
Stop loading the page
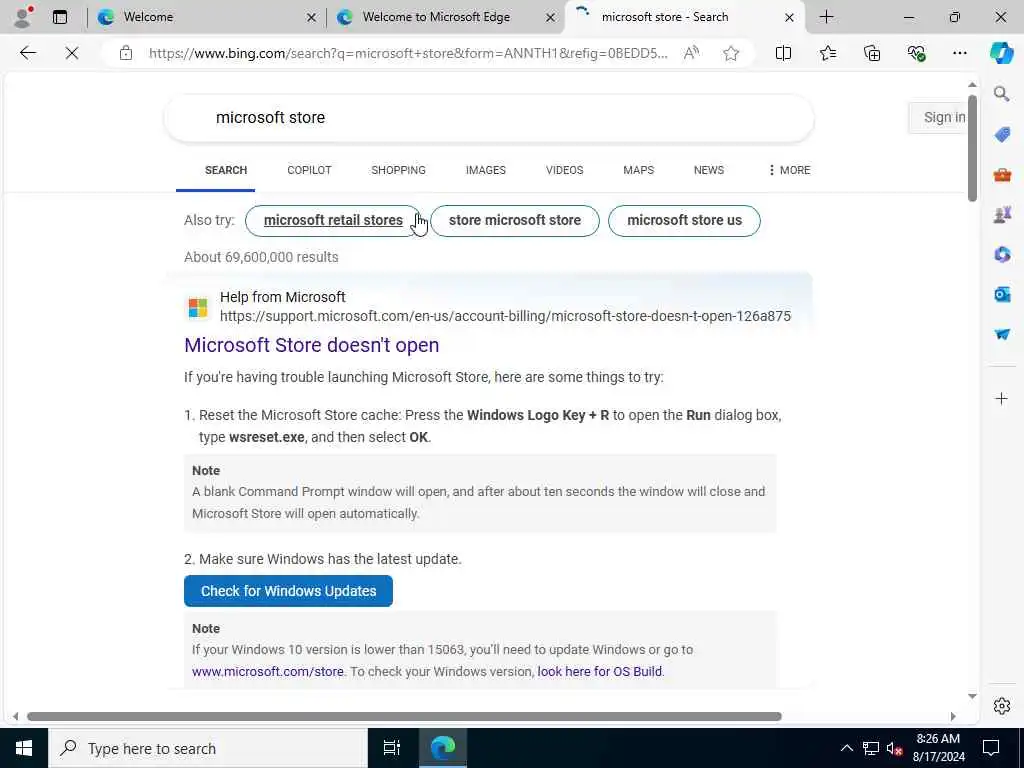tap(72, 53)
